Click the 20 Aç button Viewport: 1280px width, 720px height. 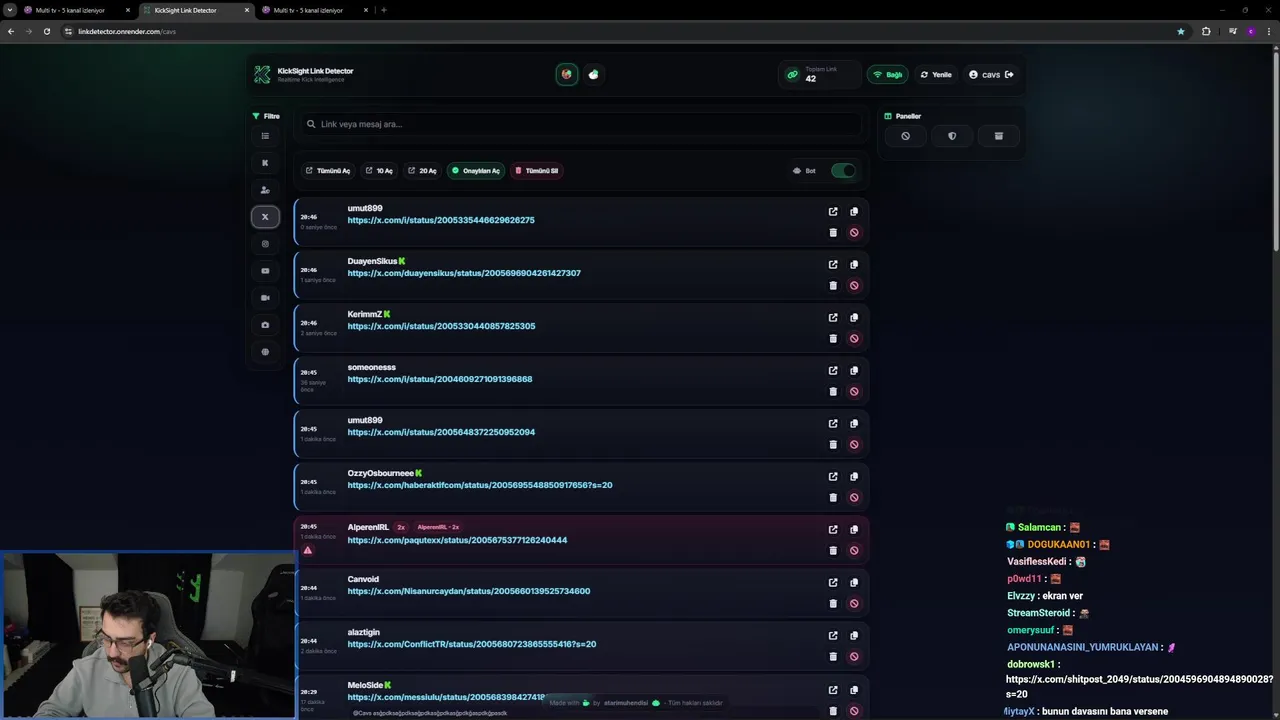point(422,171)
